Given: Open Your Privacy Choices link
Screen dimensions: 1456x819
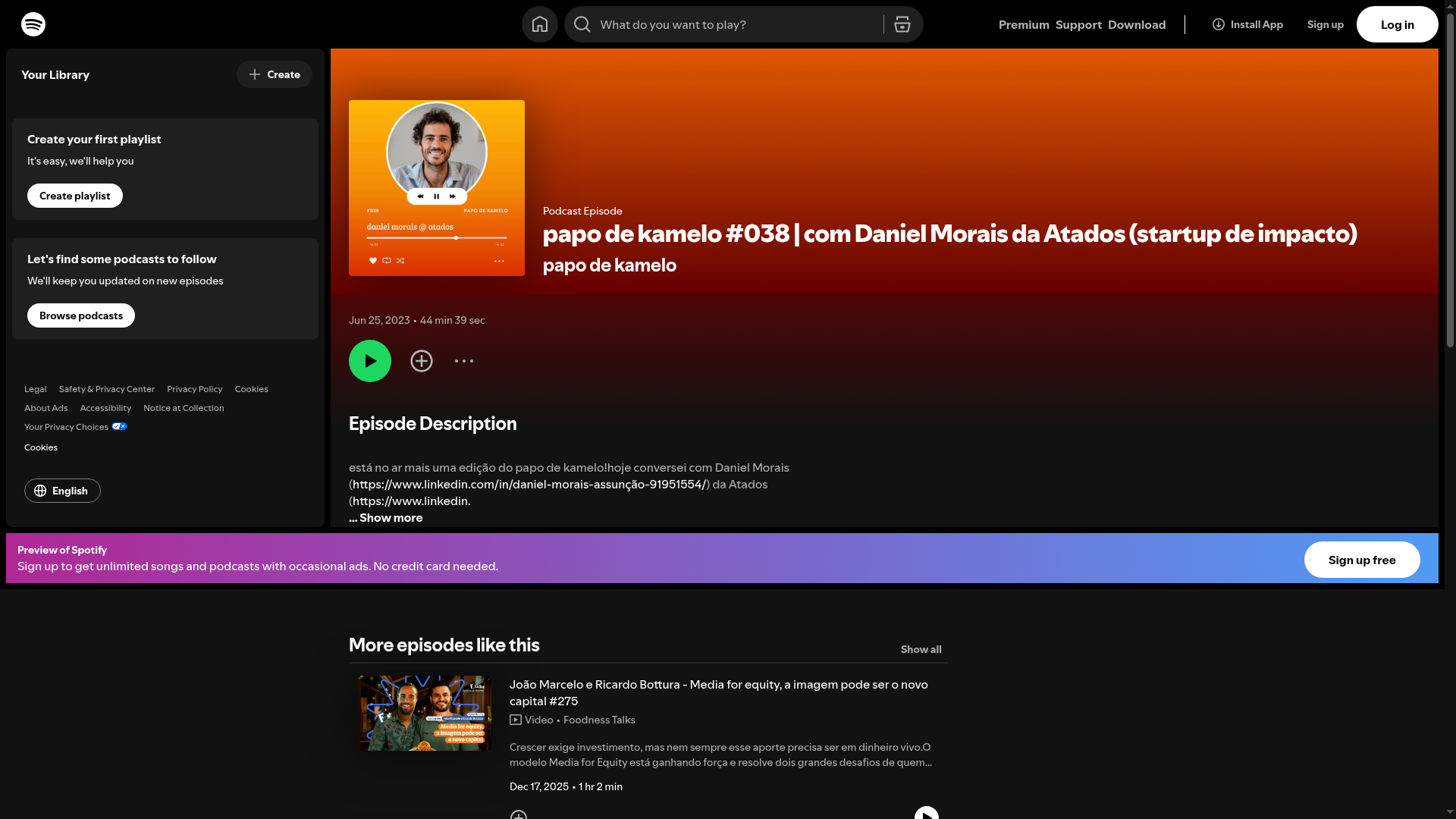Looking at the screenshot, I should (x=66, y=427).
